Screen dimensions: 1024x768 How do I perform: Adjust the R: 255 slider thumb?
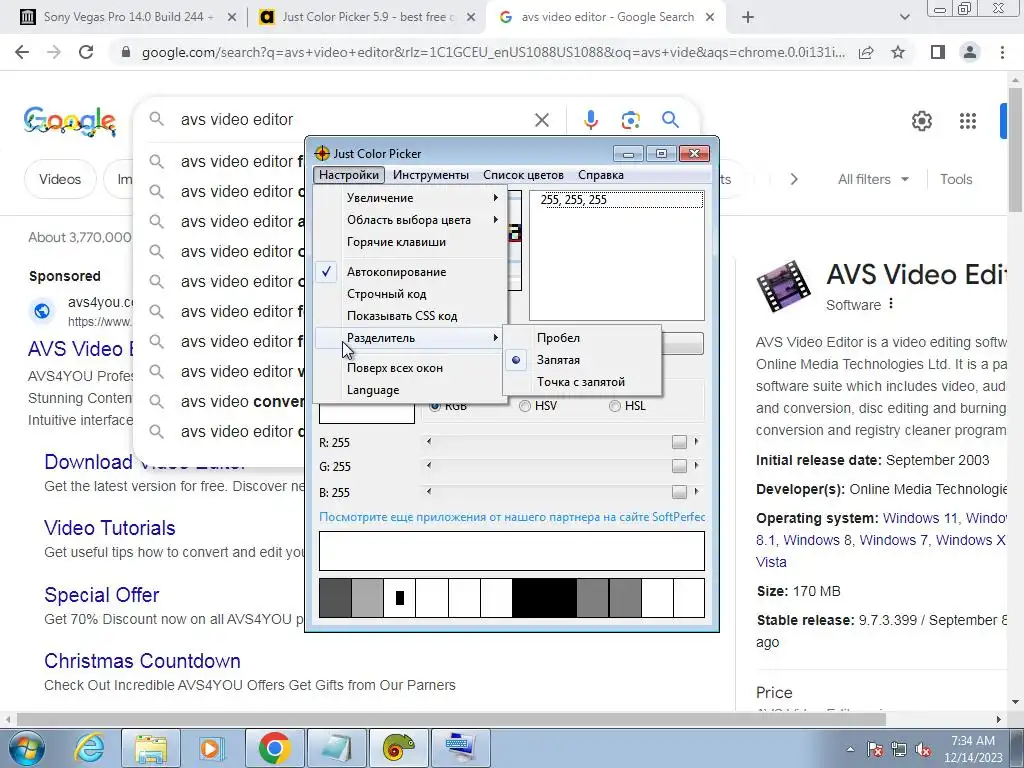[679, 442]
